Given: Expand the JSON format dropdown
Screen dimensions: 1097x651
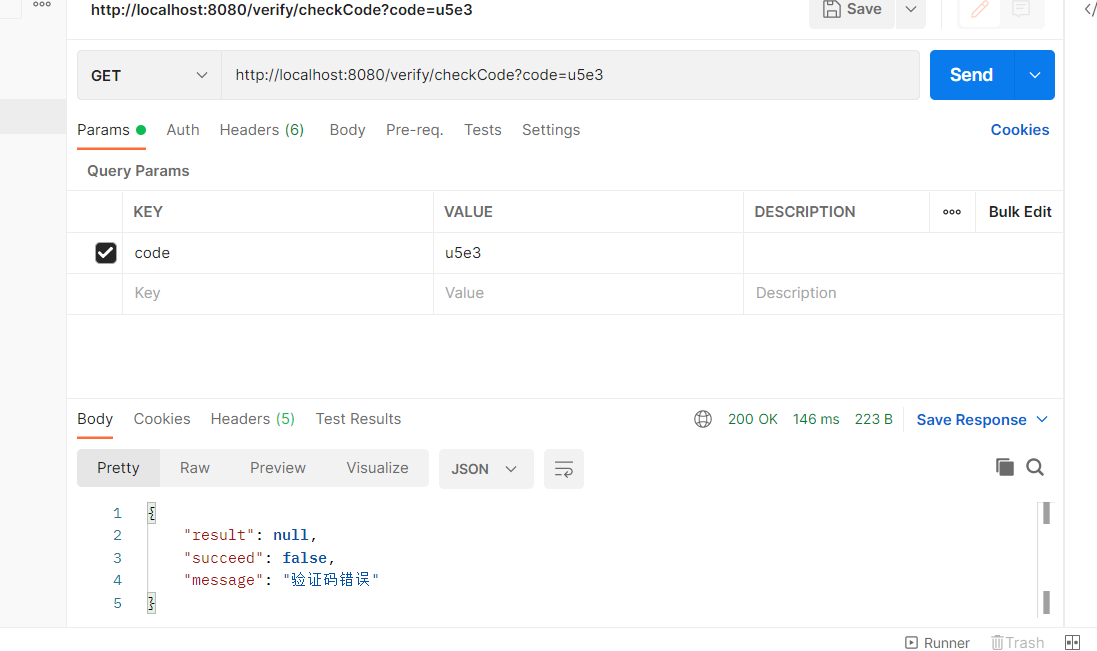Looking at the screenshot, I should [x=485, y=469].
